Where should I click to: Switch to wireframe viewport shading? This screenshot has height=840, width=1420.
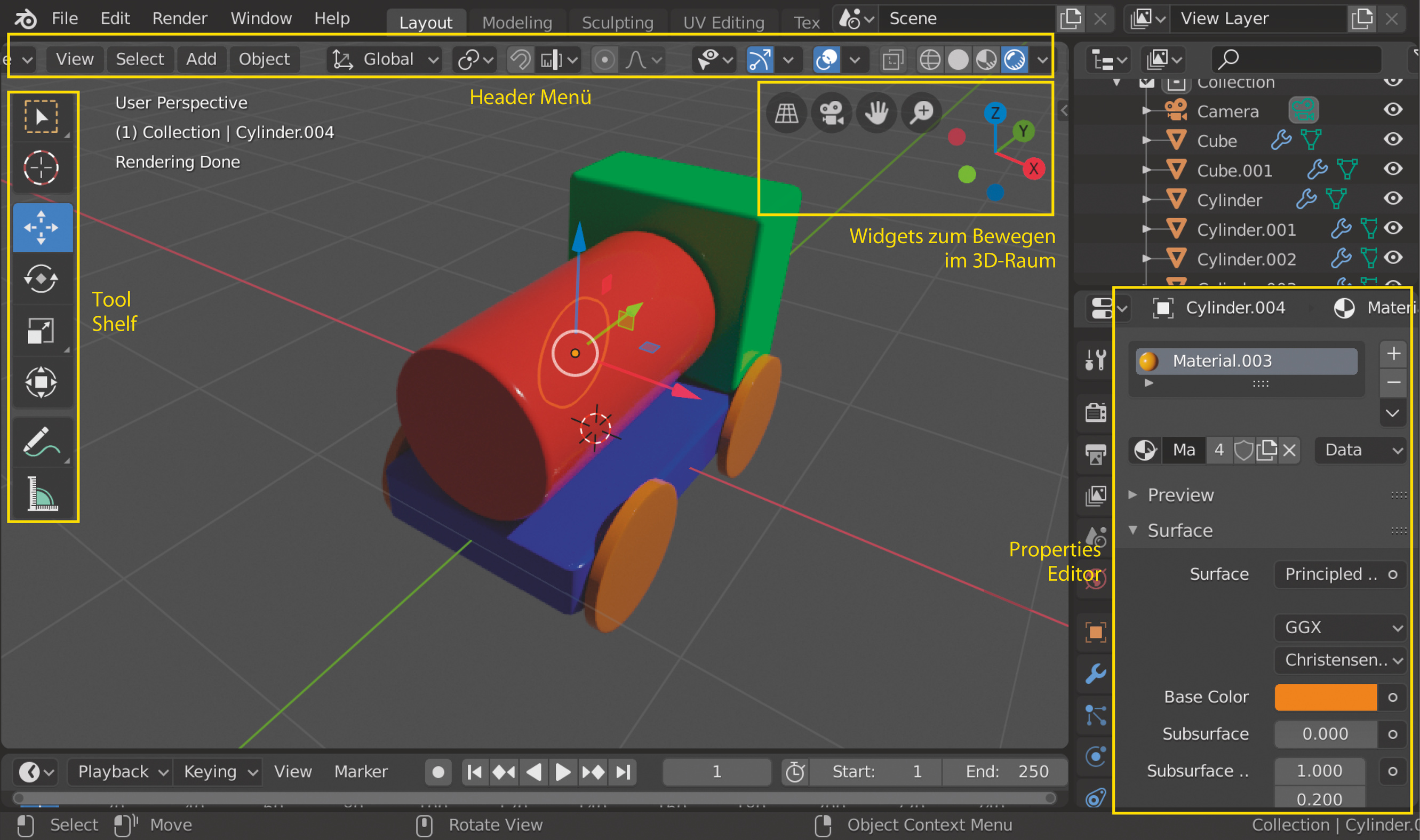tap(929, 59)
